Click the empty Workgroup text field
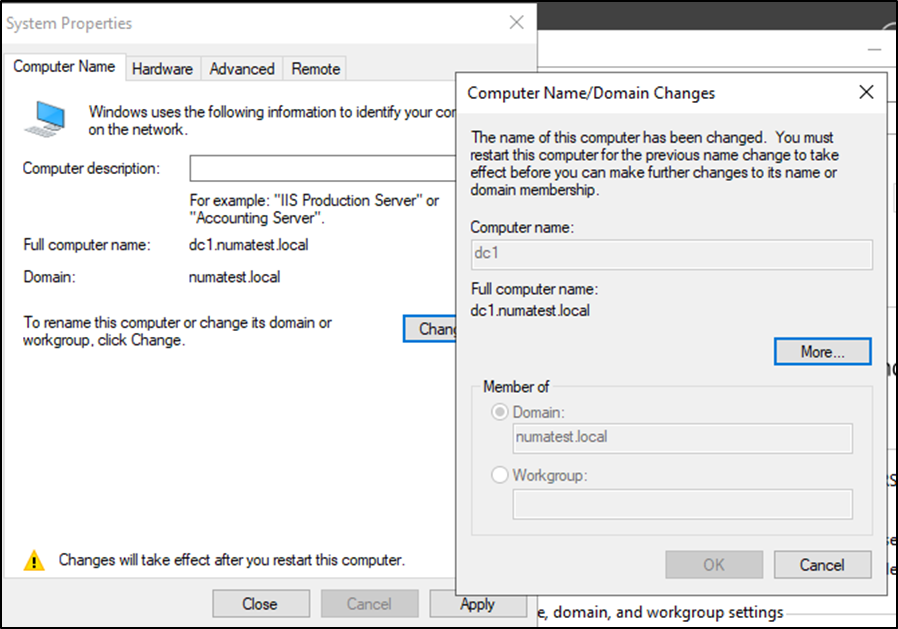Viewport: 898px width, 629px height. click(682, 503)
